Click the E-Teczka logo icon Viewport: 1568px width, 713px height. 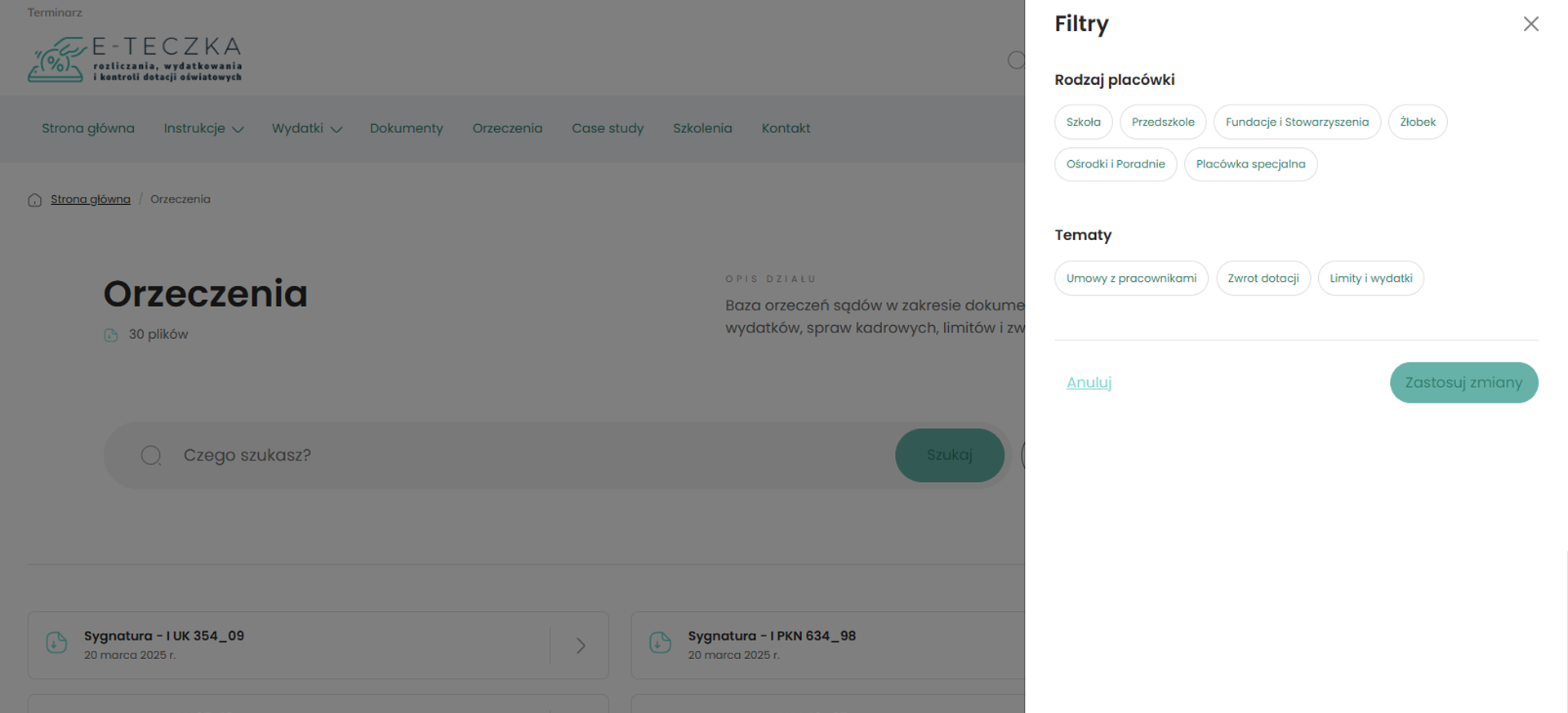click(x=56, y=60)
